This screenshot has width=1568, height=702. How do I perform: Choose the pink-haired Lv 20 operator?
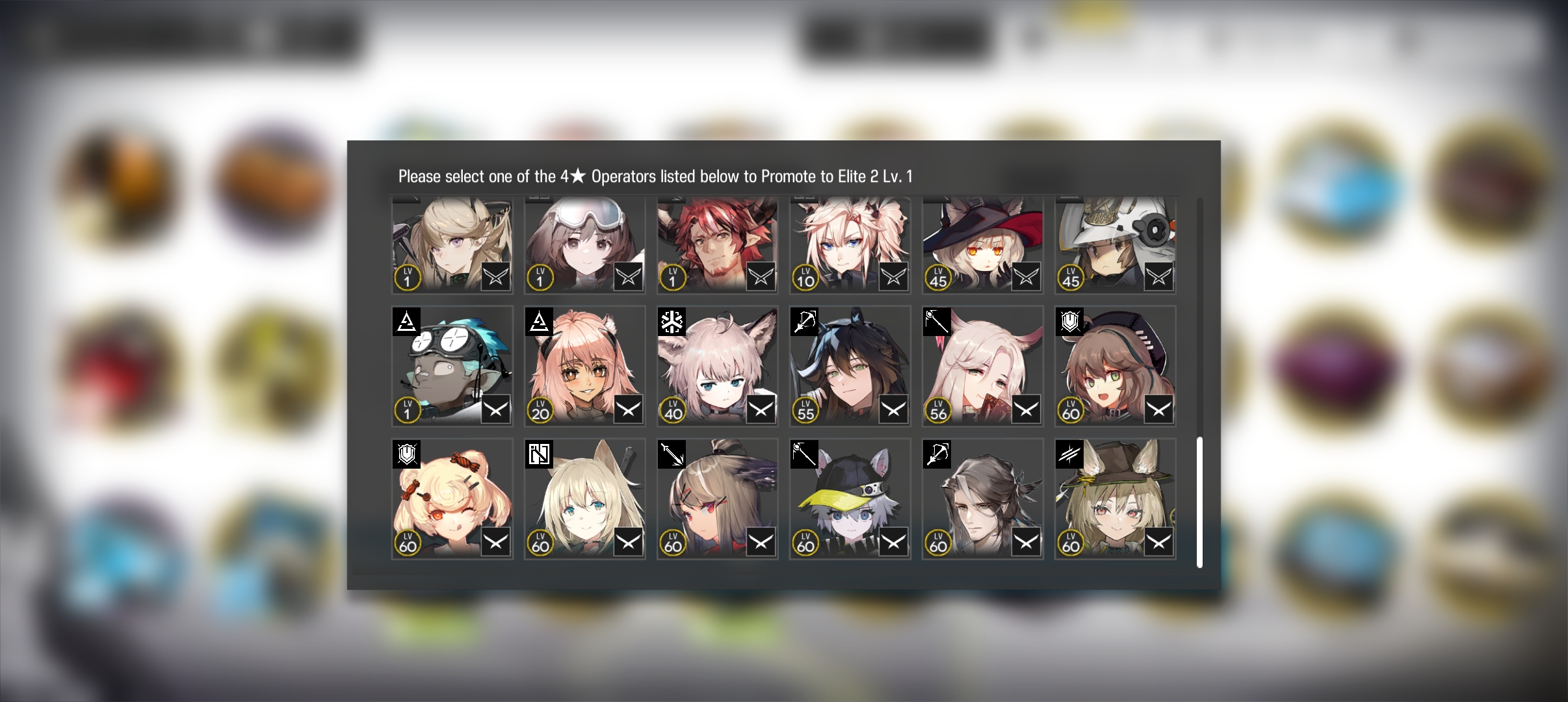point(585,366)
